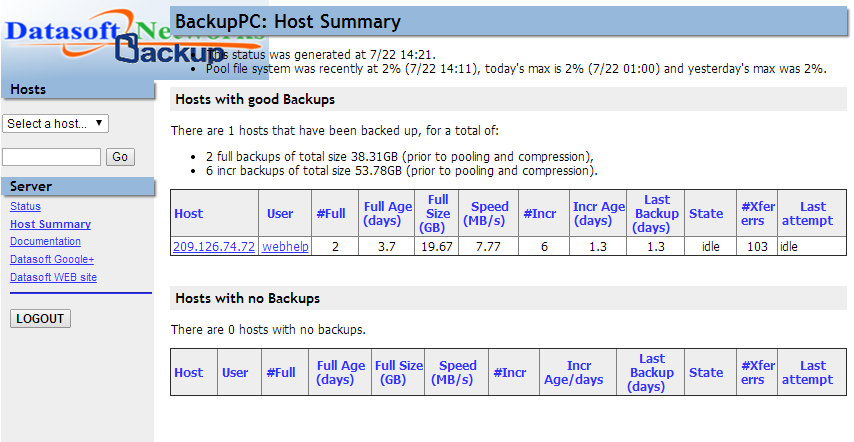
Task: Visit the Datasoft Google+ link
Action: tap(52, 259)
